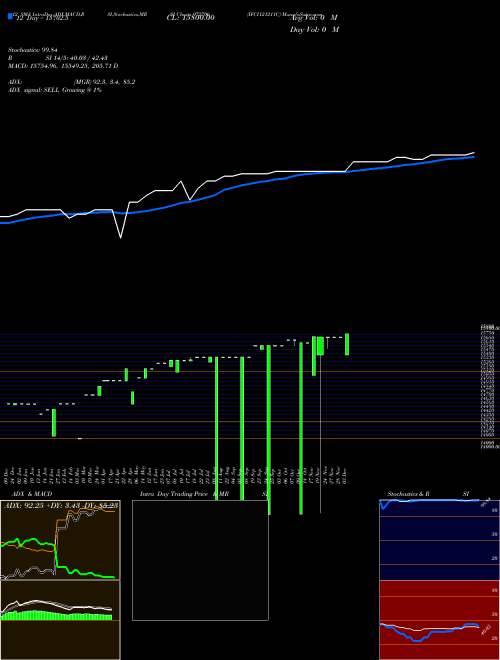
Task: Click the blue 12 Day SMA legend square
Action: click(x=11, y=16)
